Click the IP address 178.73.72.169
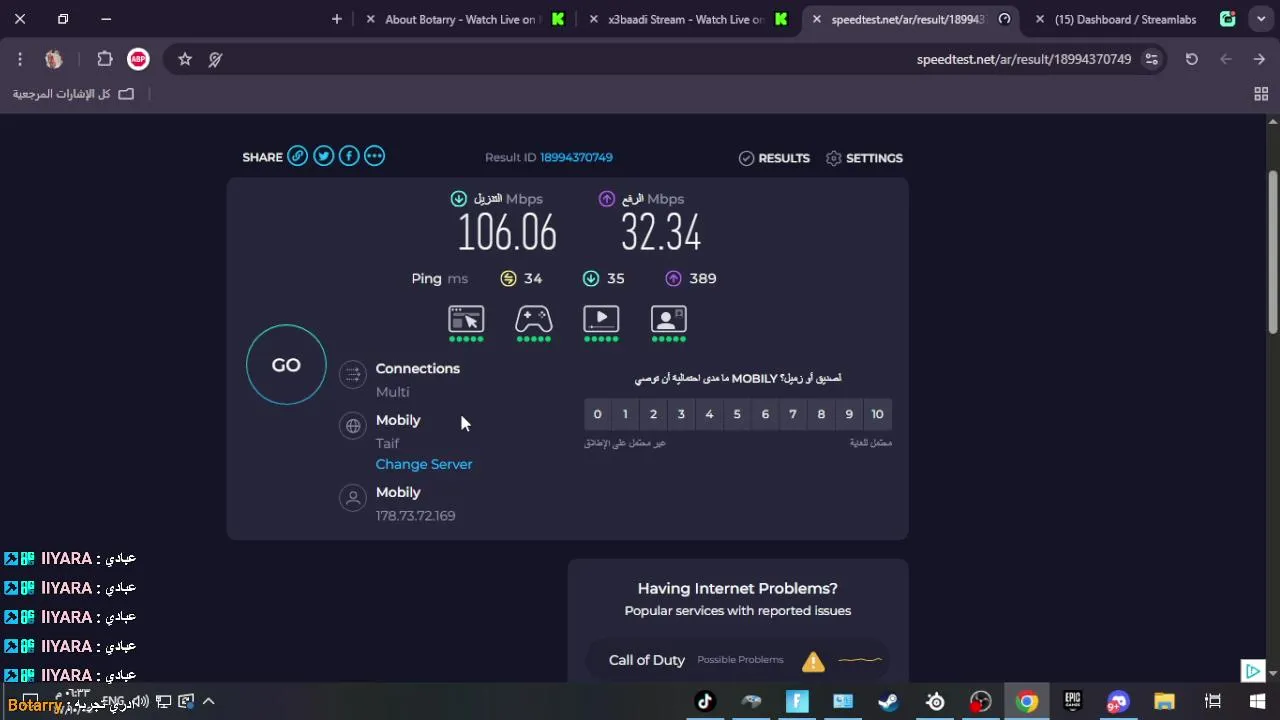The image size is (1280, 720). 415,516
